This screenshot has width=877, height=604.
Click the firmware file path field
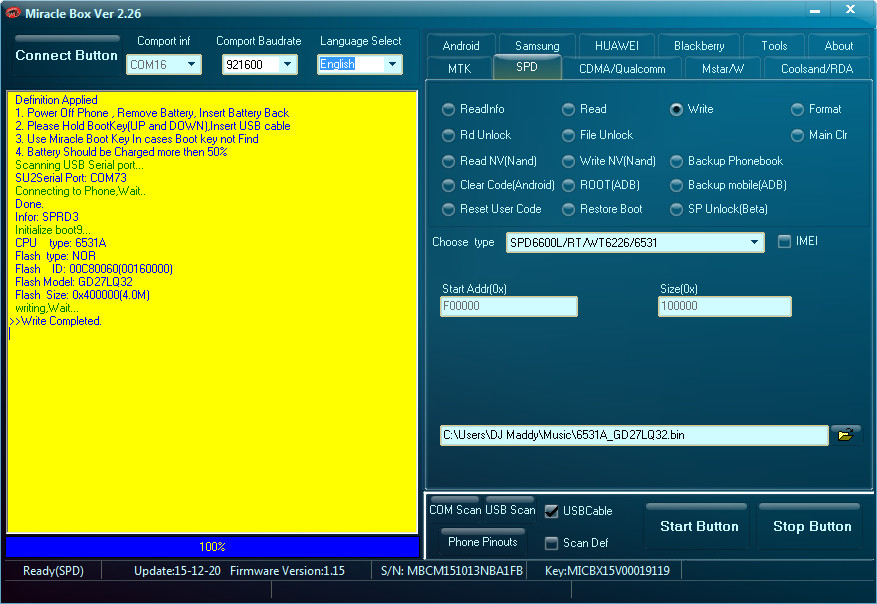tap(634, 435)
